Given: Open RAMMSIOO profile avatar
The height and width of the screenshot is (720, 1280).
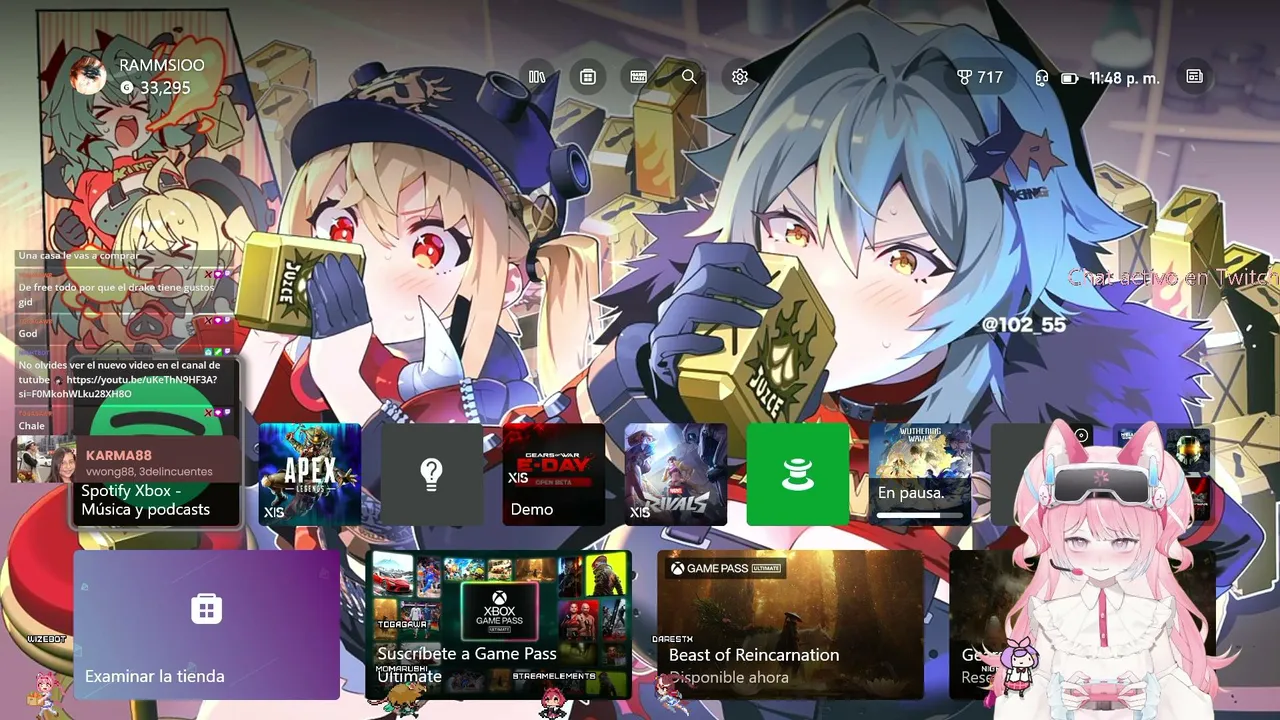Looking at the screenshot, I should coord(88,76).
